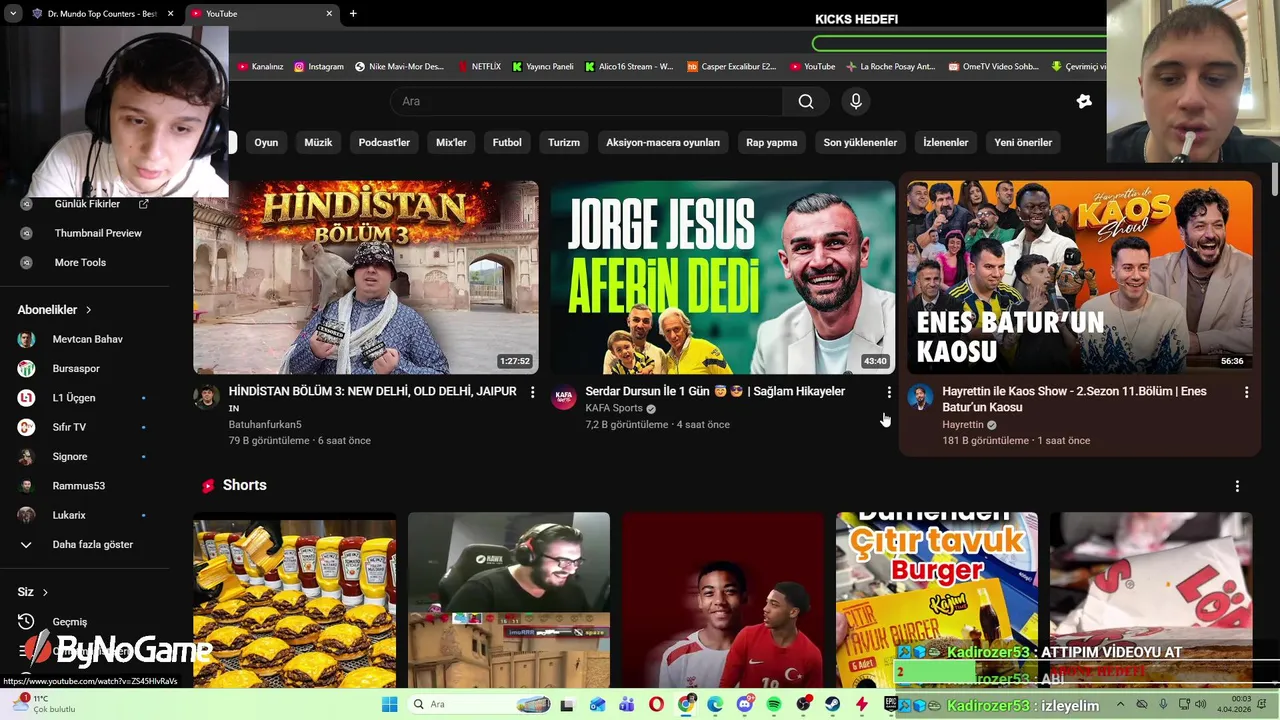
Task: Open the Çıtır tavuk Burger short
Action: (937, 600)
